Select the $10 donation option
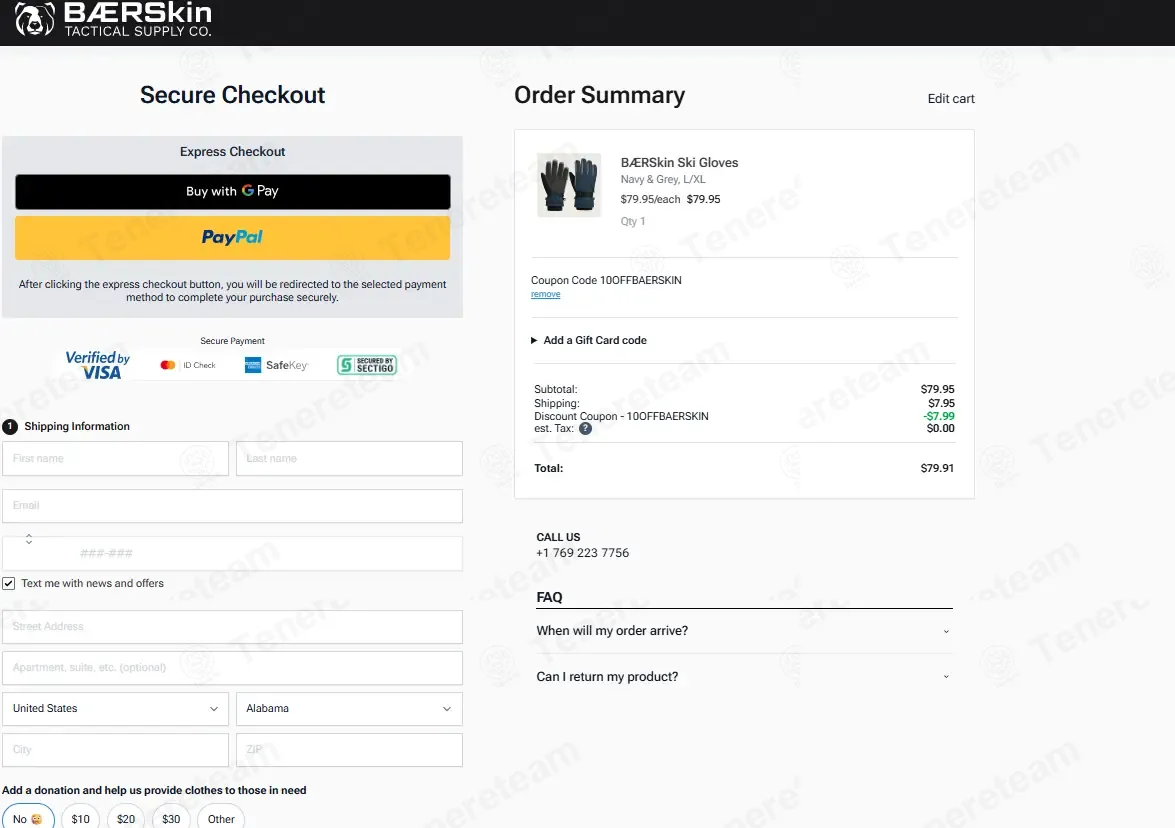Screen dimensions: 1175x828 [80, 818]
